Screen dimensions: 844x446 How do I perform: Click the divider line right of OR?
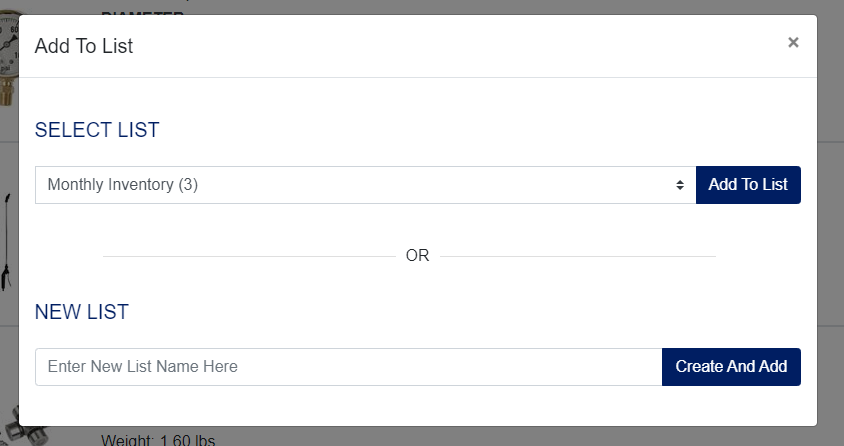pyautogui.click(x=578, y=256)
